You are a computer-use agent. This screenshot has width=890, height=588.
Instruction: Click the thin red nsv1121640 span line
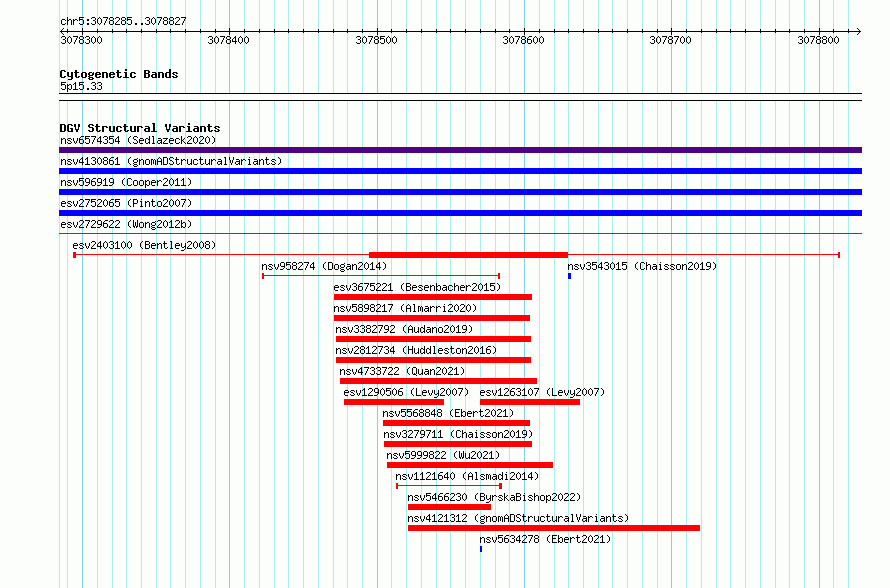[448, 486]
